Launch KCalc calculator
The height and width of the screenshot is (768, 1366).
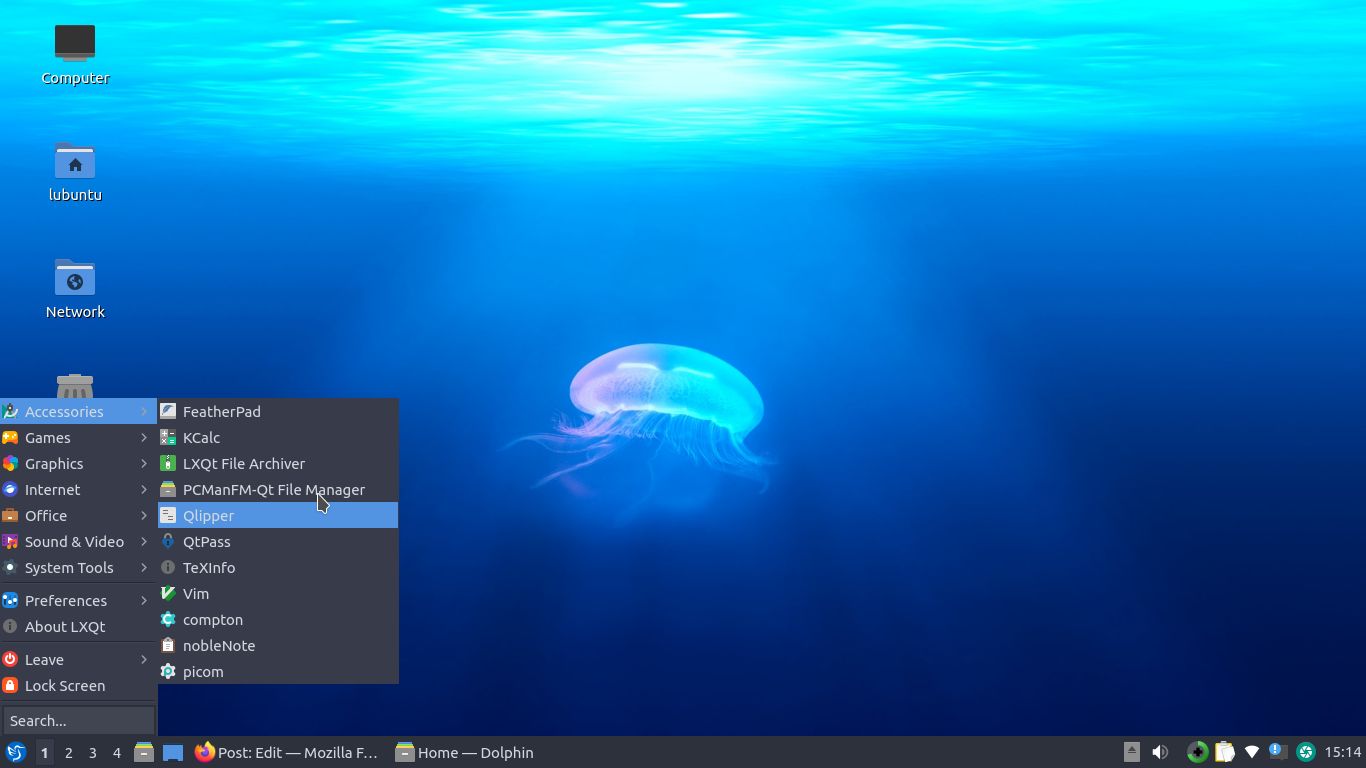[278, 437]
